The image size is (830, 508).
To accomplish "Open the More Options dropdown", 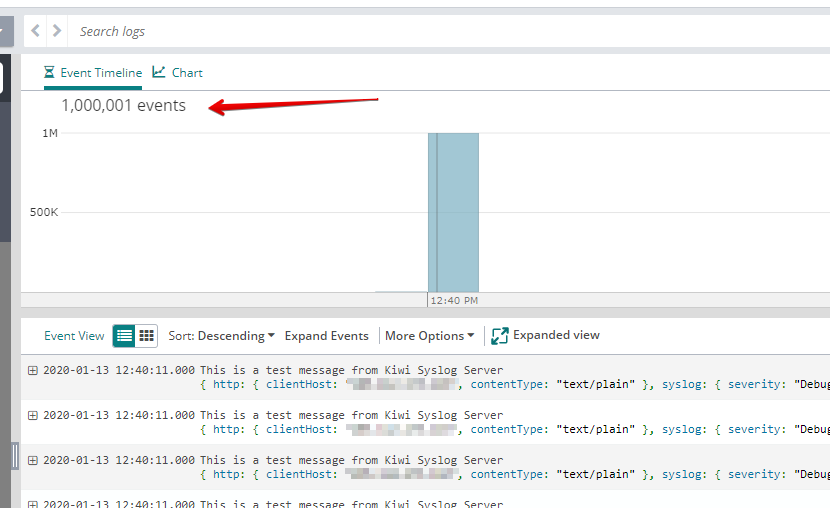I will point(429,336).
